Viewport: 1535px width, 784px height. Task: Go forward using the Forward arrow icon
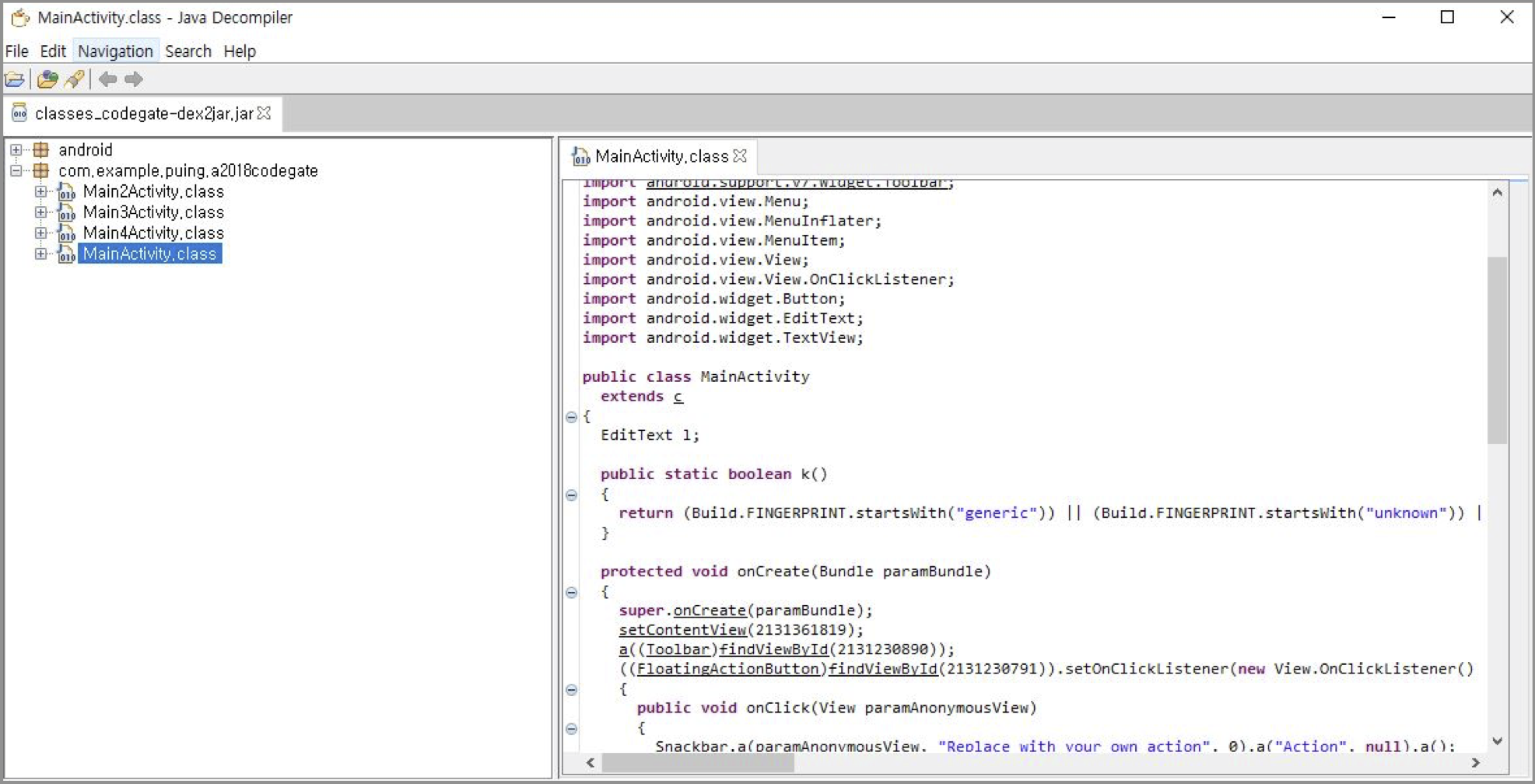[x=134, y=79]
